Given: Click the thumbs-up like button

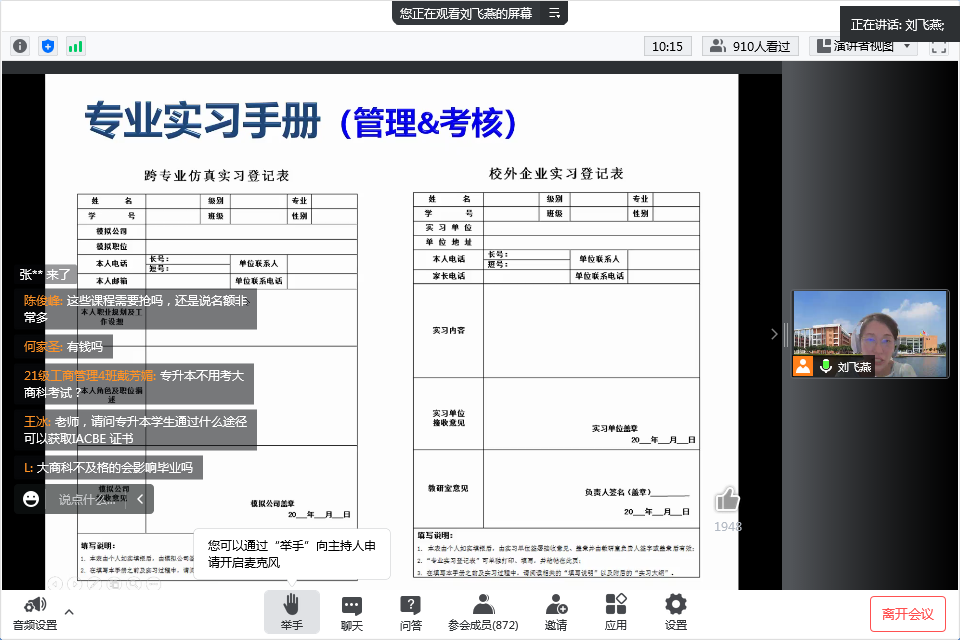Looking at the screenshot, I should coord(727,499).
